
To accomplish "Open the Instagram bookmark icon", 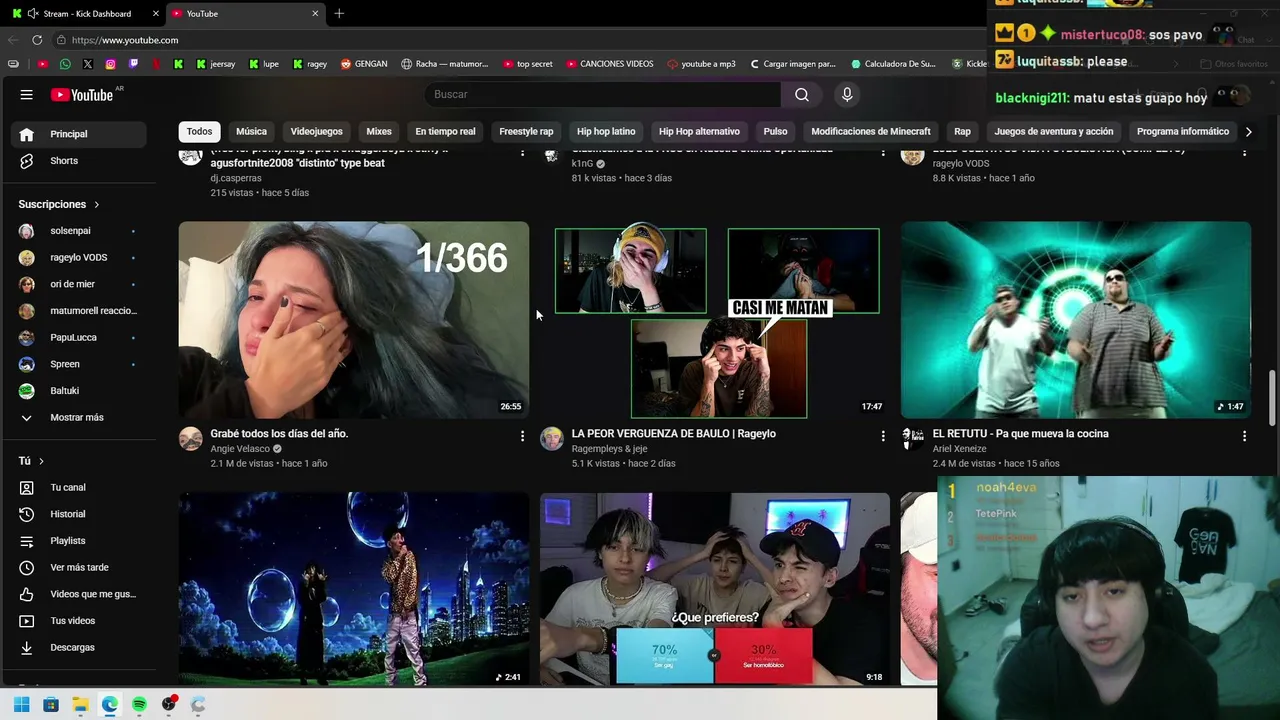I will 110,64.
